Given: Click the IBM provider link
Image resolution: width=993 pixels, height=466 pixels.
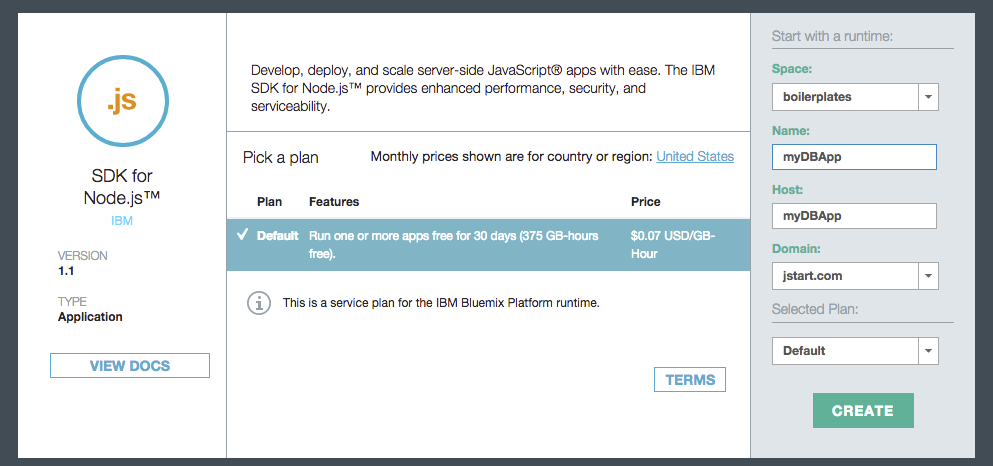Looking at the screenshot, I should pyautogui.click(x=121, y=220).
